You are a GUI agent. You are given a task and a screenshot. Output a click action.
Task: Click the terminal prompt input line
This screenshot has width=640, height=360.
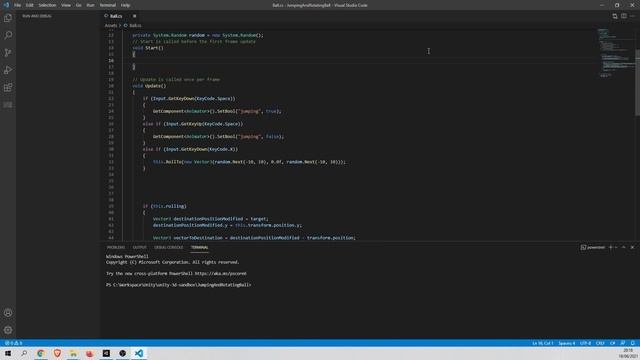click(178, 285)
